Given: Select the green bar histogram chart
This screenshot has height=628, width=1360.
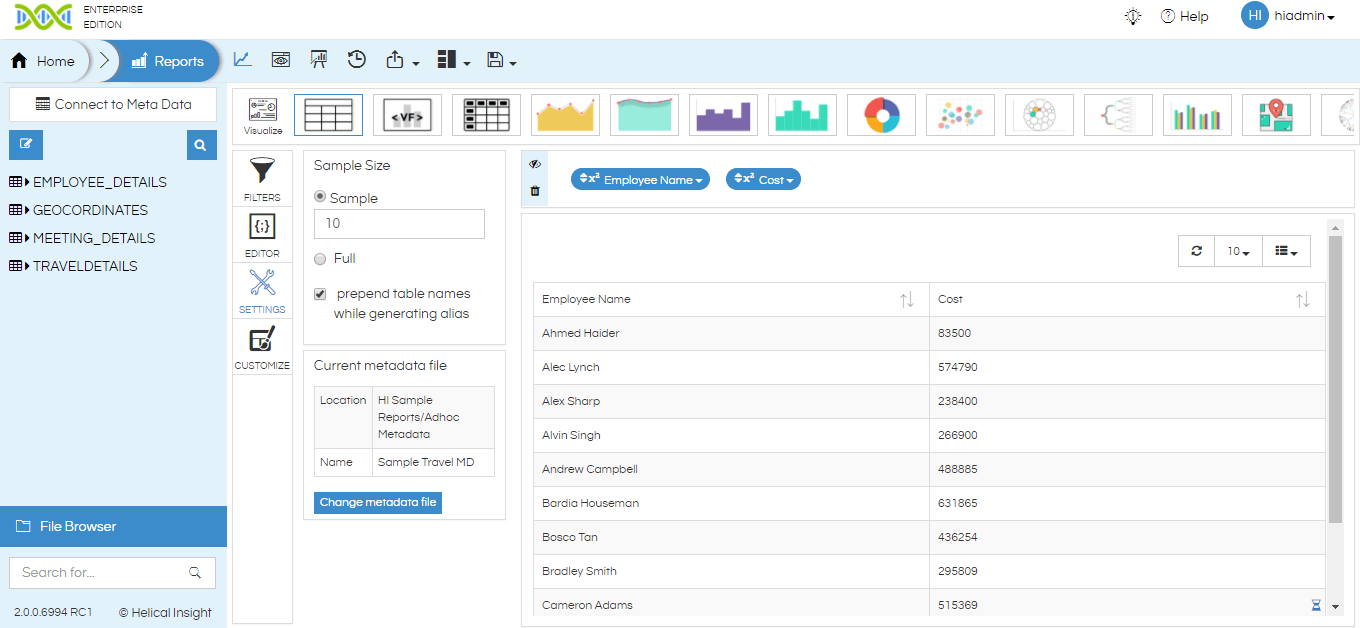Looking at the screenshot, I should point(802,115).
